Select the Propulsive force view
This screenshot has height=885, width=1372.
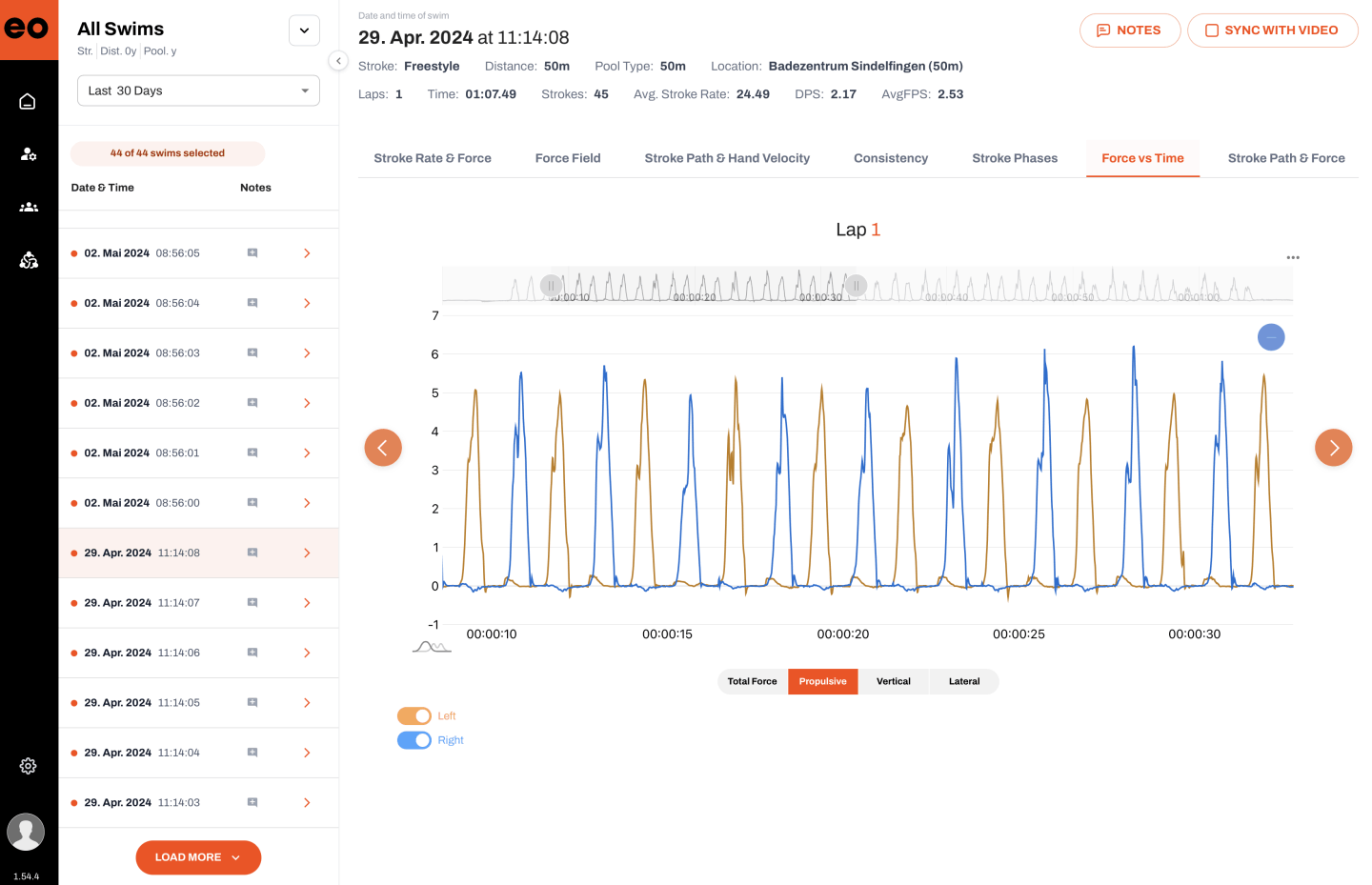(x=823, y=681)
